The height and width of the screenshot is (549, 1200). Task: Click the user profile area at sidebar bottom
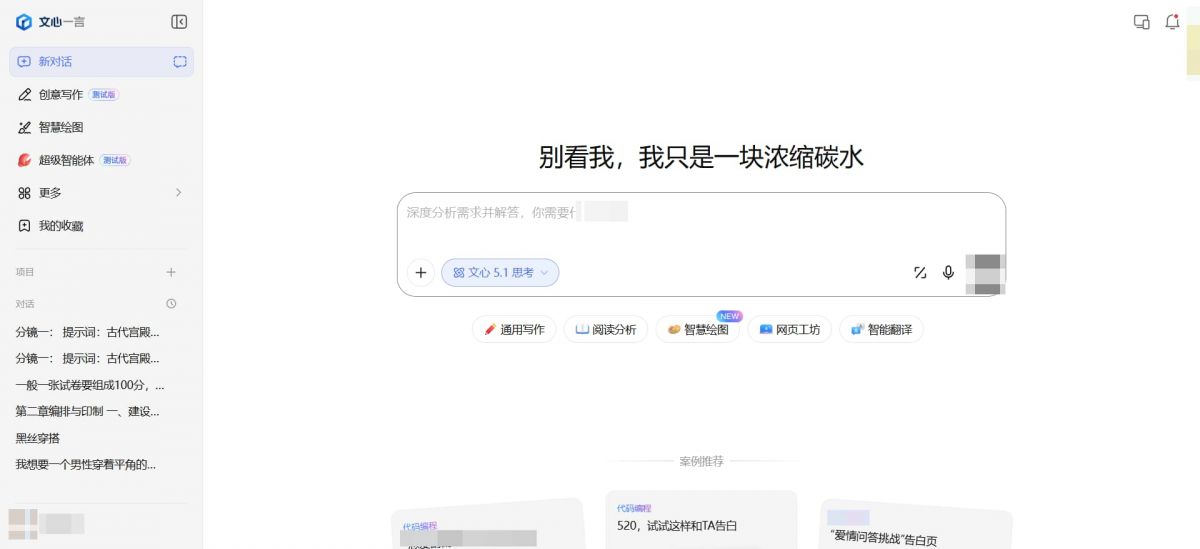47,523
